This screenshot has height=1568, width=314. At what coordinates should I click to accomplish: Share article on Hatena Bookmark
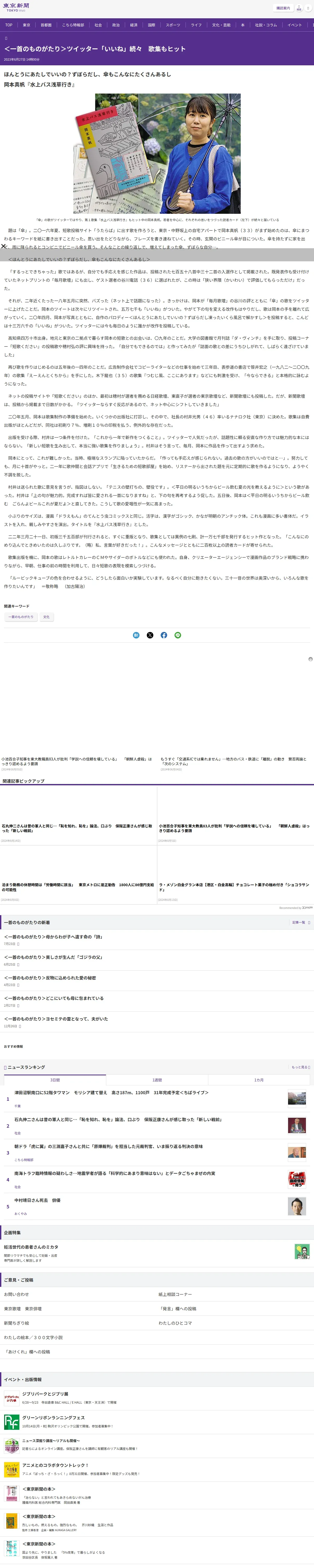(x=136, y=635)
